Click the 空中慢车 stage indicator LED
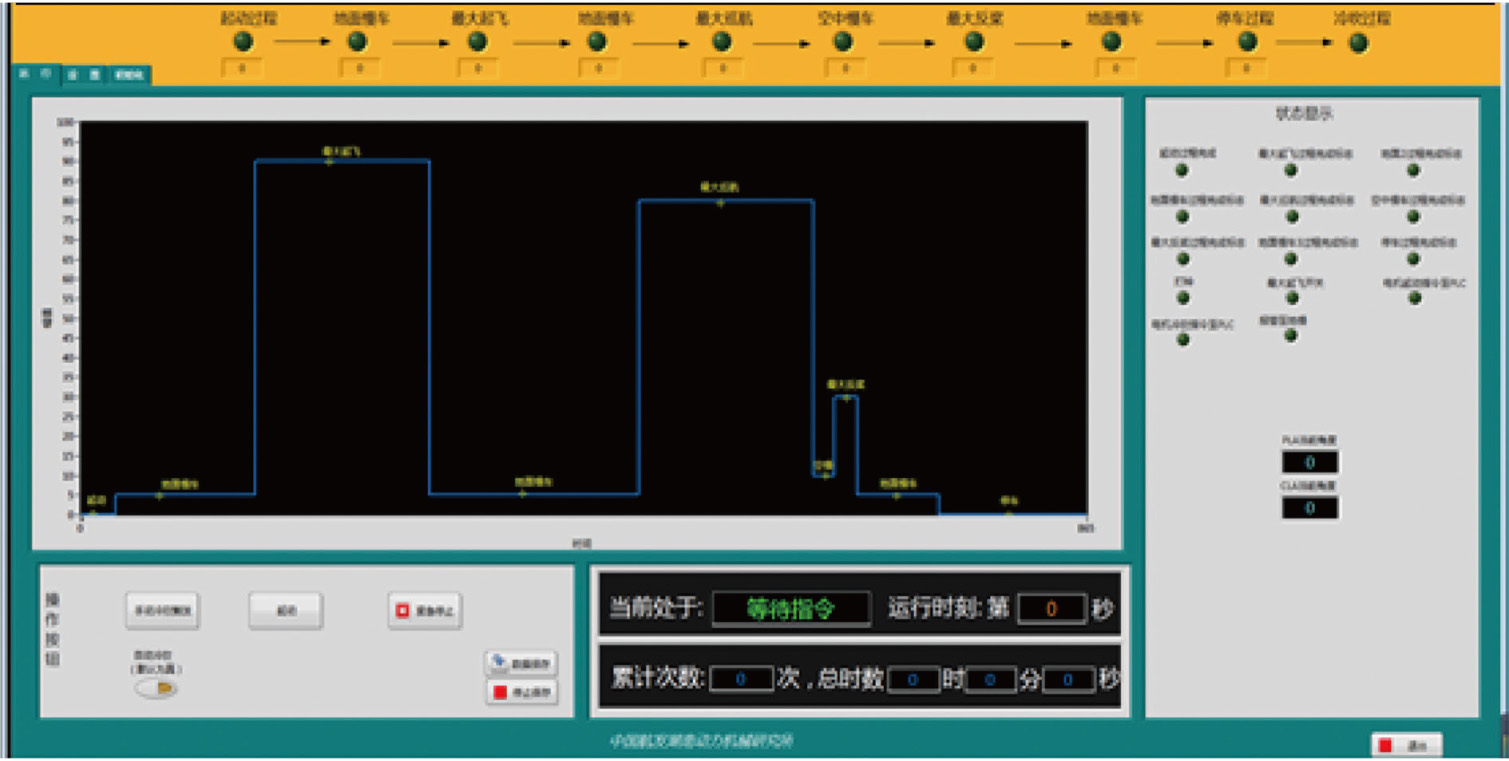 click(x=843, y=42)
